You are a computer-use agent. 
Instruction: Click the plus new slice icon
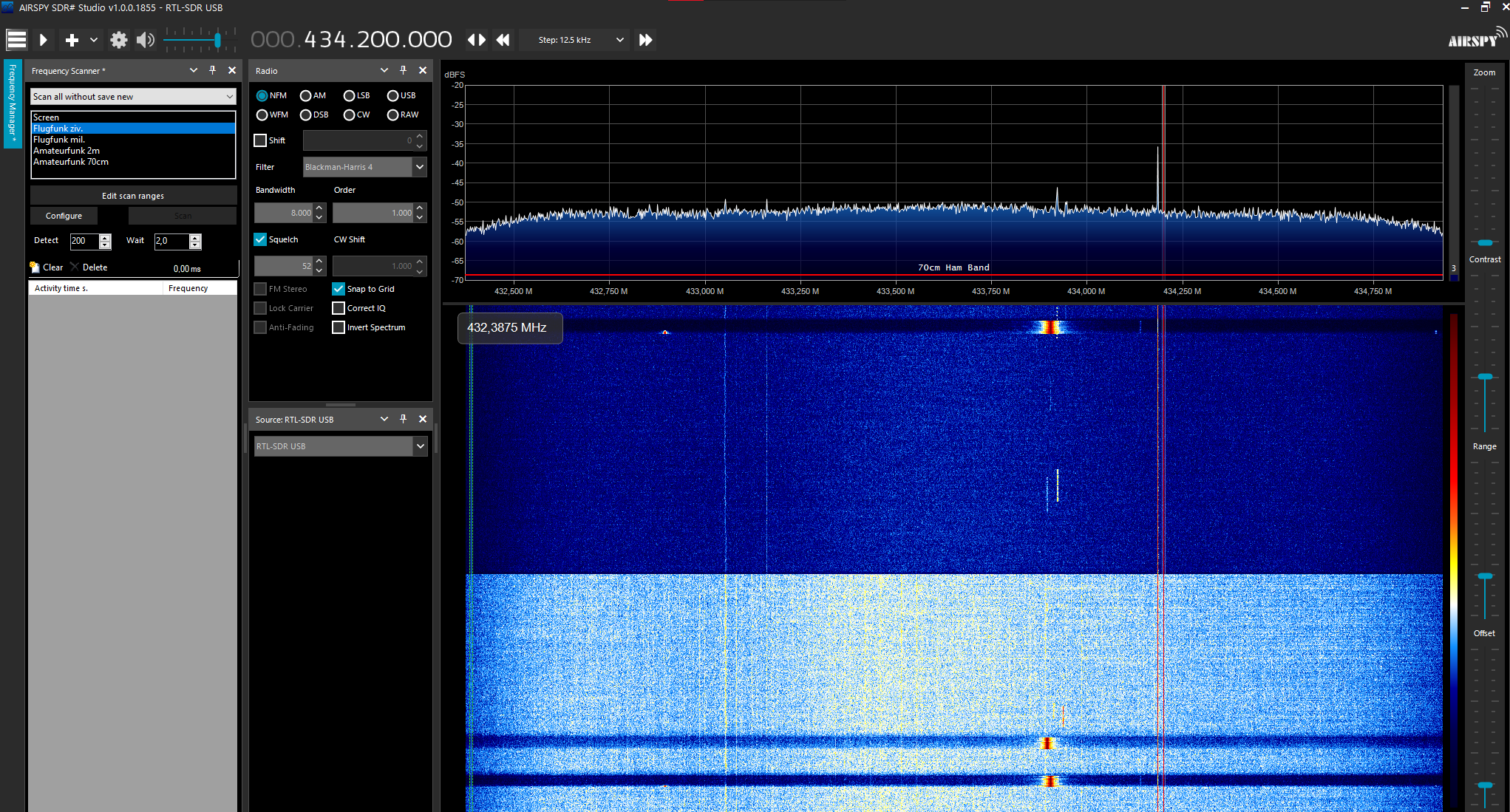point(72,40)
